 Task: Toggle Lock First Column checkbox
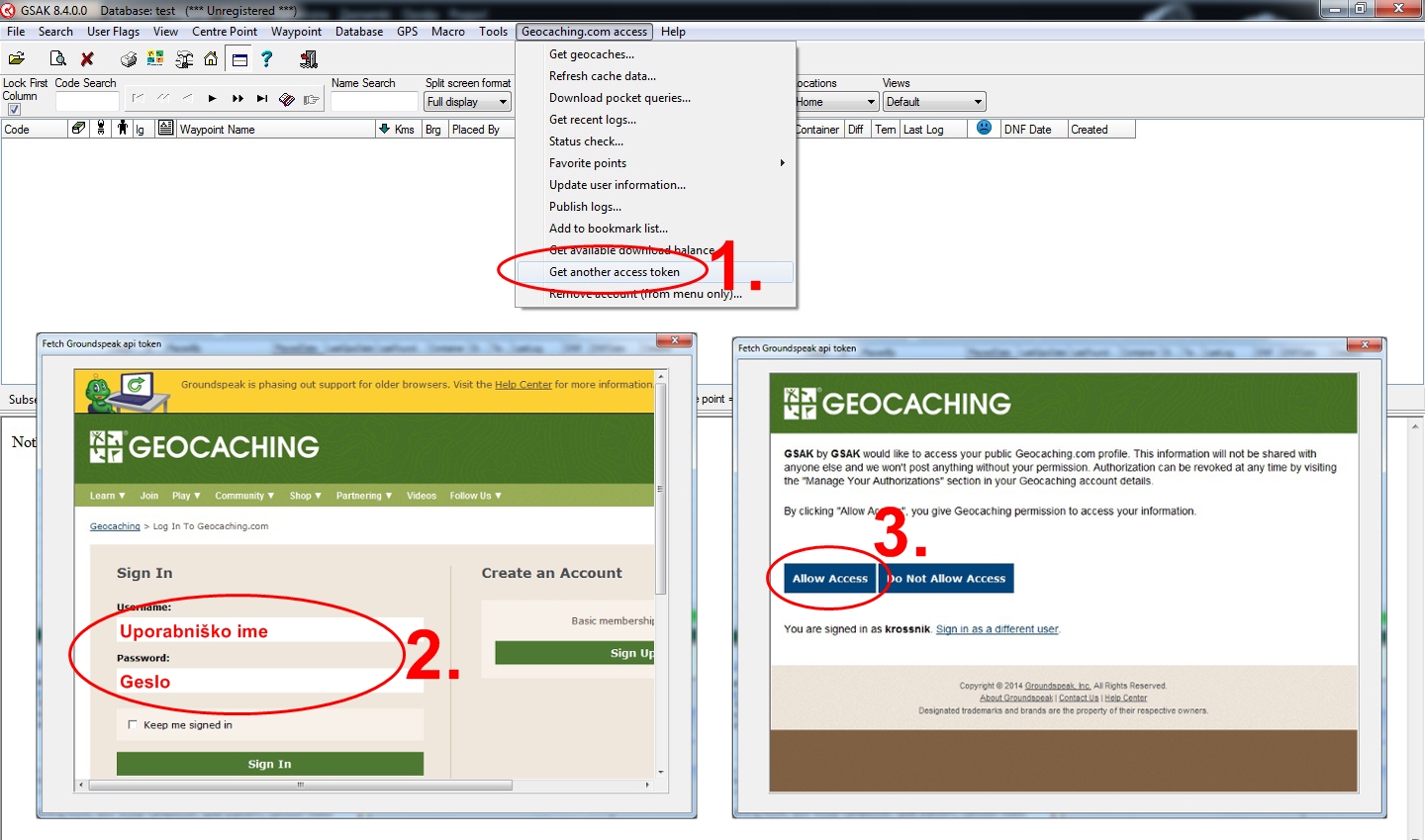pos(14,110)
